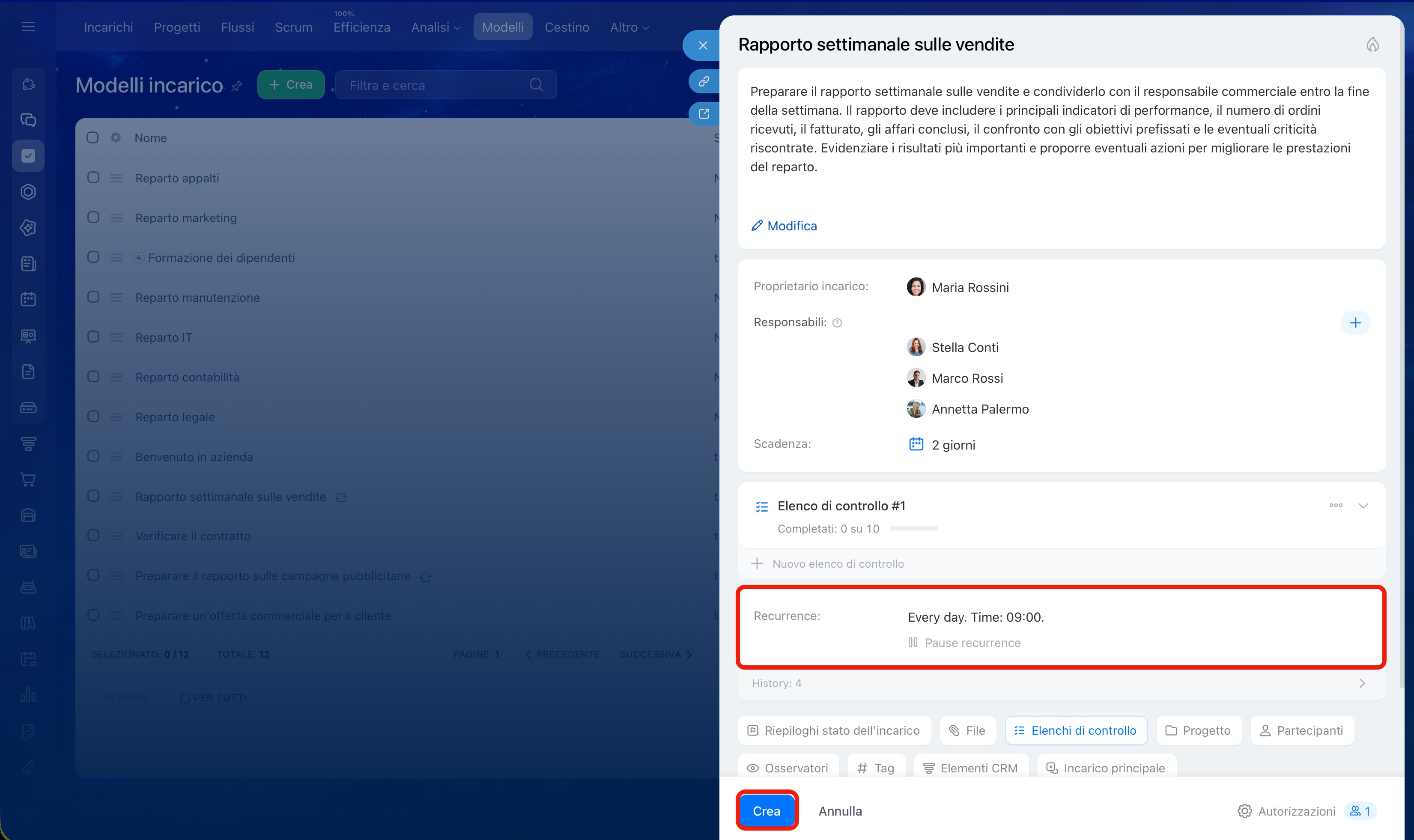Viewport: 1414px width, 840px height.
Task: Select the Verificare il contratto checkbox
Action: click(93, 536)
